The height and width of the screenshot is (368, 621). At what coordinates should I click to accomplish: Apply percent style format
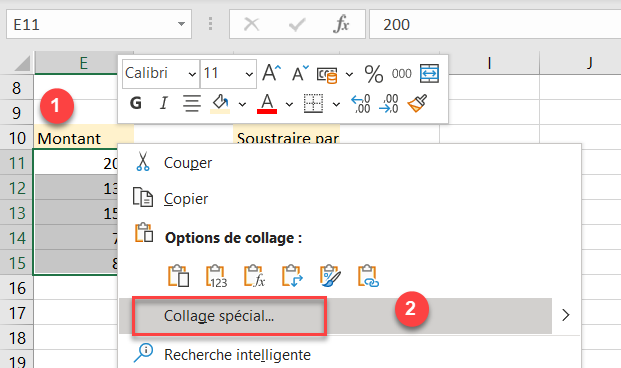374,74
